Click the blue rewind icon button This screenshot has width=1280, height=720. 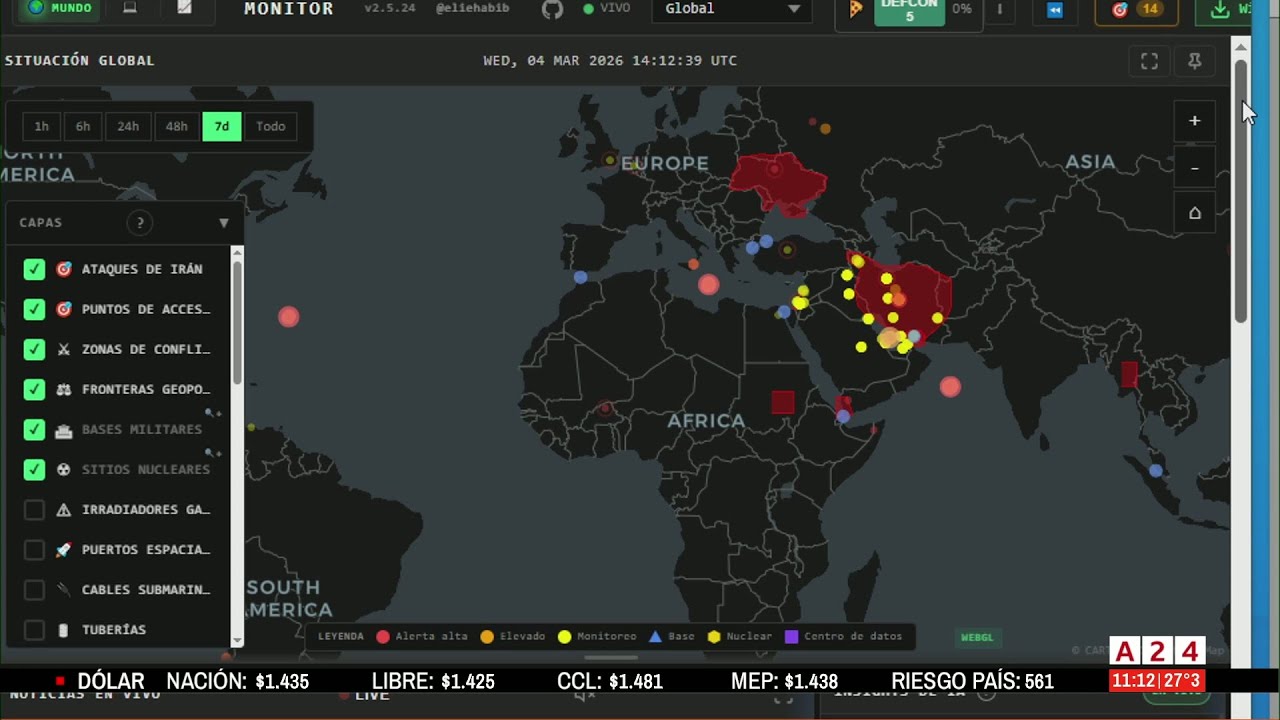[x=1055, y=10]
